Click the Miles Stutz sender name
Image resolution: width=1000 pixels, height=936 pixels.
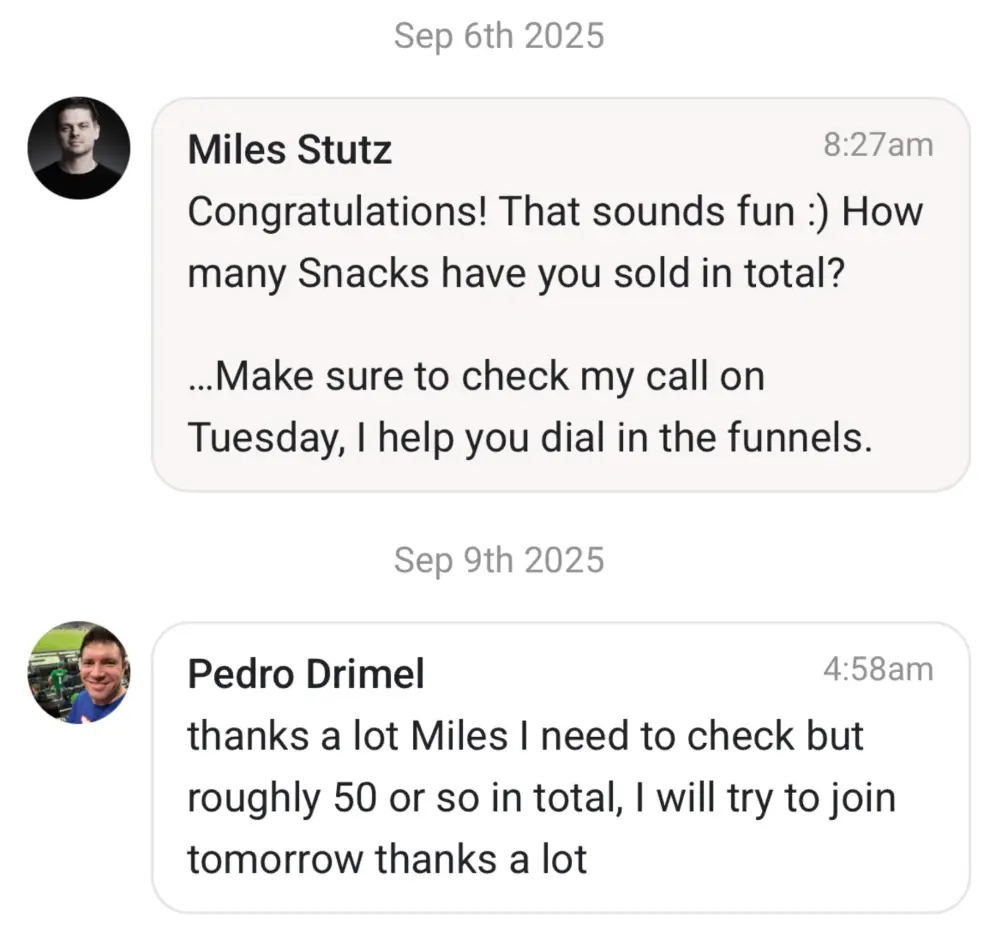(x=290, y=151)
